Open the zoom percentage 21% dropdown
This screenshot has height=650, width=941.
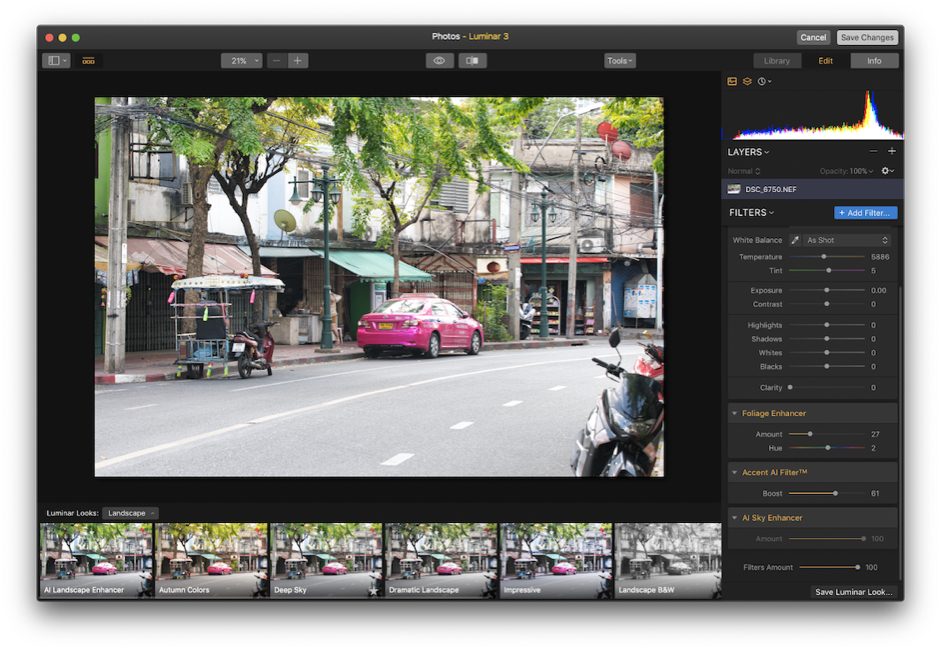[241, 61]
